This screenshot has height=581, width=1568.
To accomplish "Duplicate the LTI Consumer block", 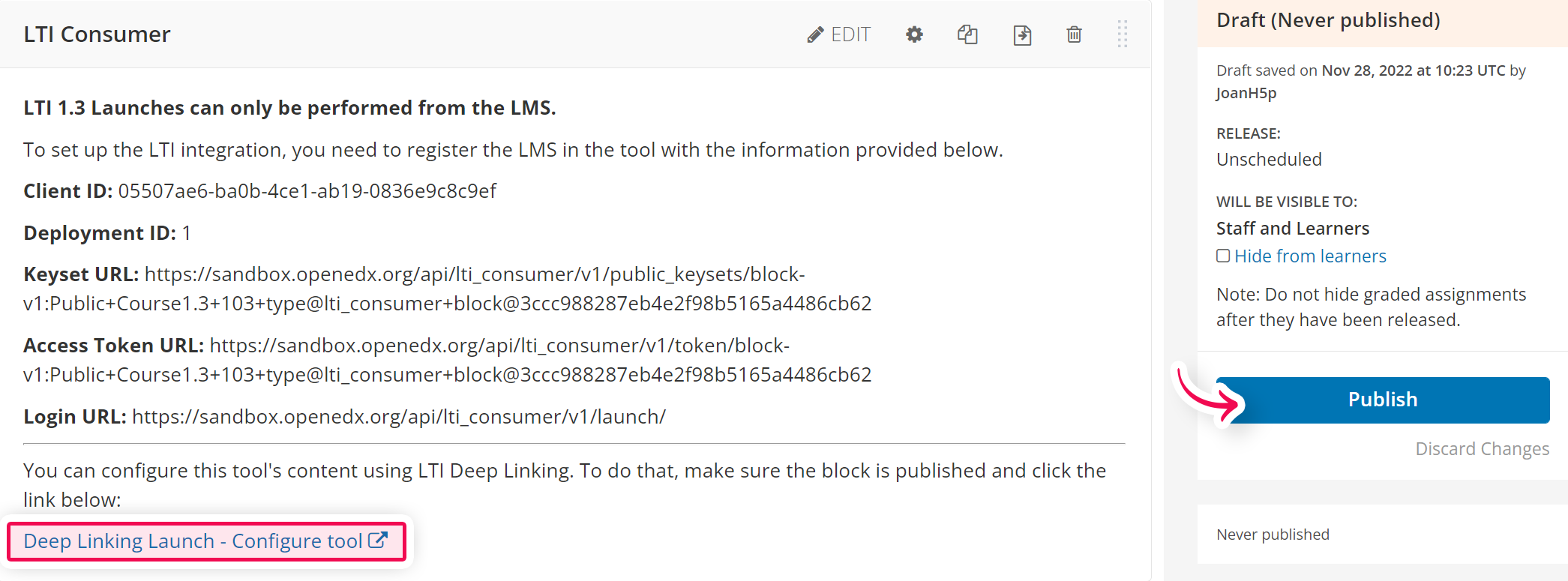I will pyautogui.click(x=967, y=34).
